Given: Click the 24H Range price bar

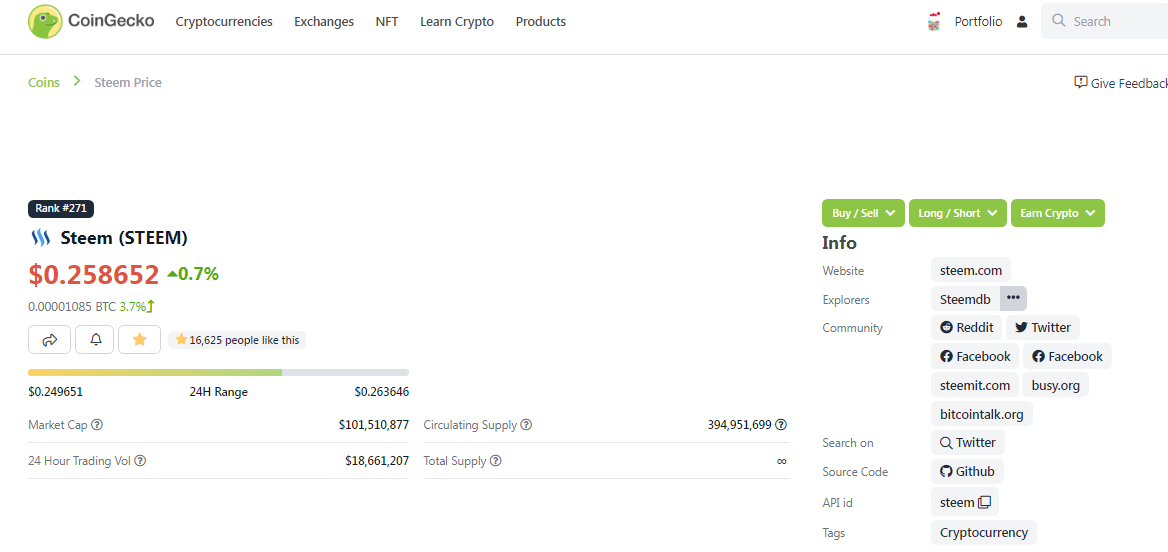Looking at the screenshot, I should point(218,372).
